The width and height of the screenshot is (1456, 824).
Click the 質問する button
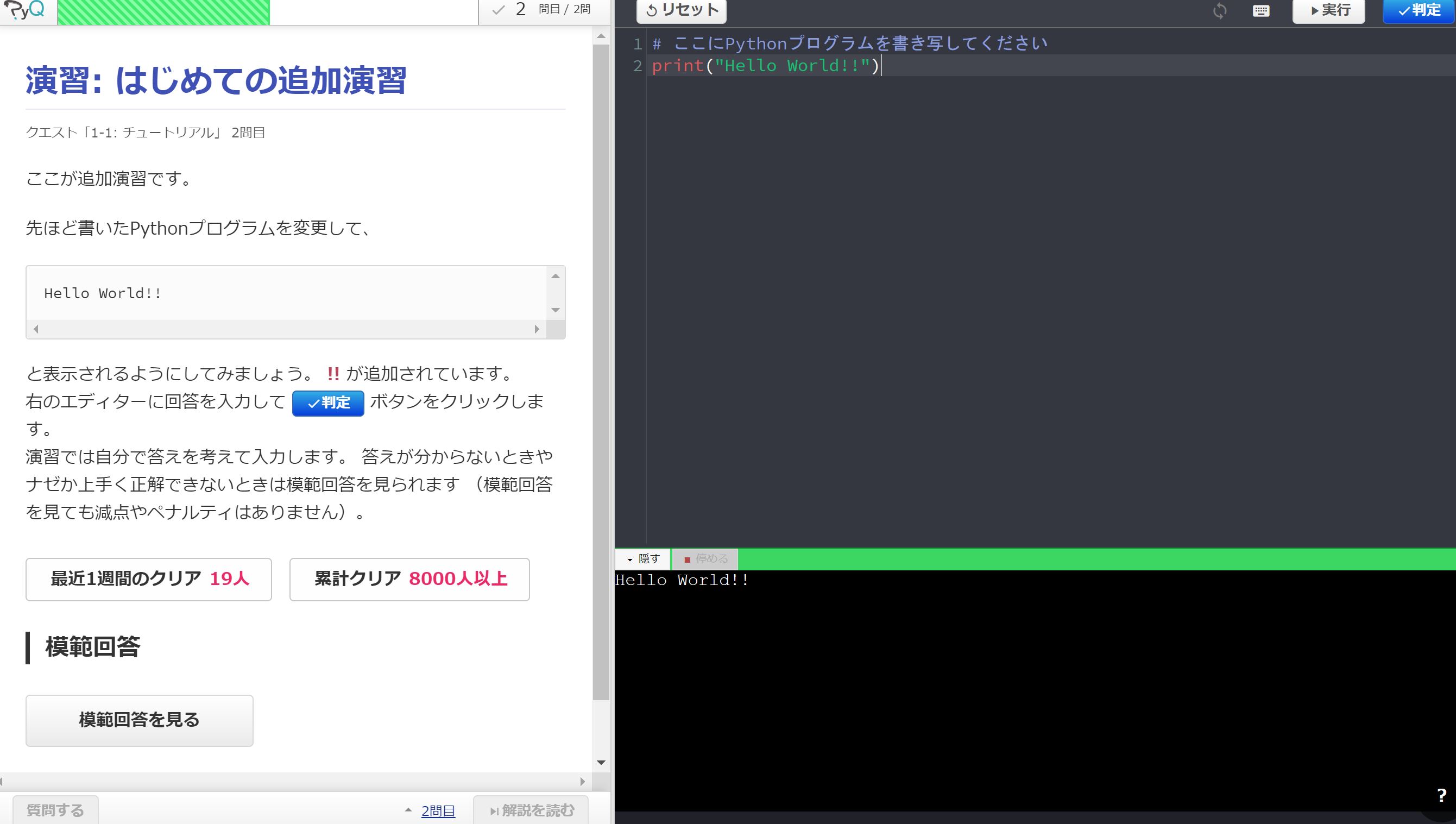[55, 810]
